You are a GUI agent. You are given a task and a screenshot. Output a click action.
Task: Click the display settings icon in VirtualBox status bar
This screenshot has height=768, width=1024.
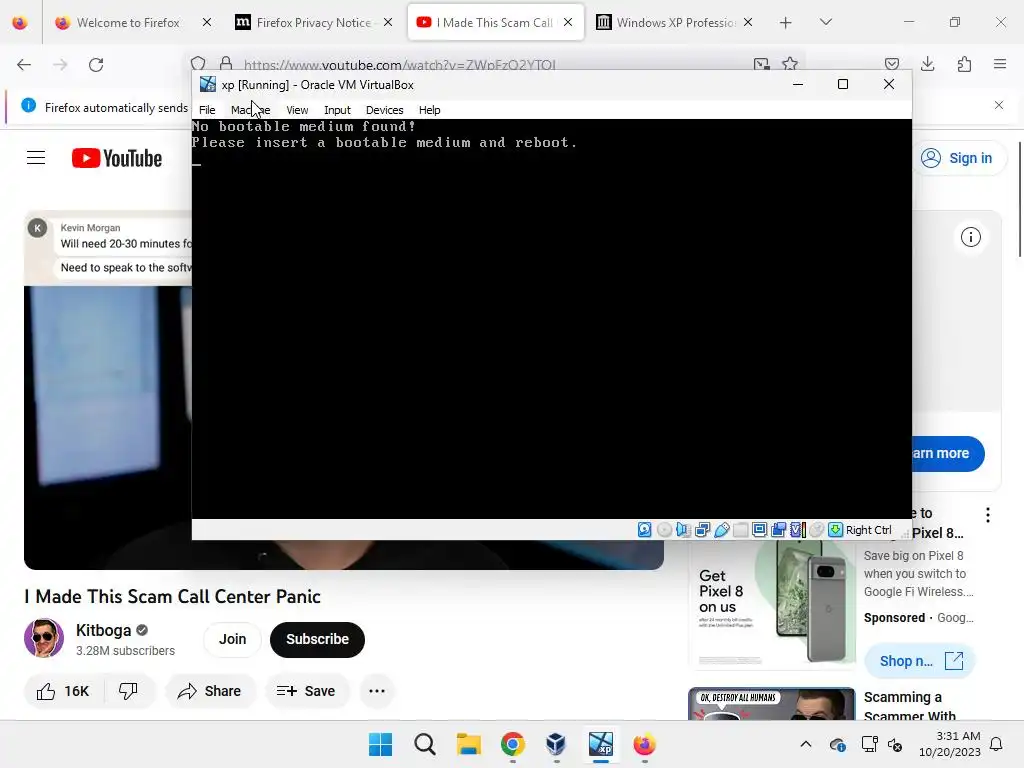(760, 530)
